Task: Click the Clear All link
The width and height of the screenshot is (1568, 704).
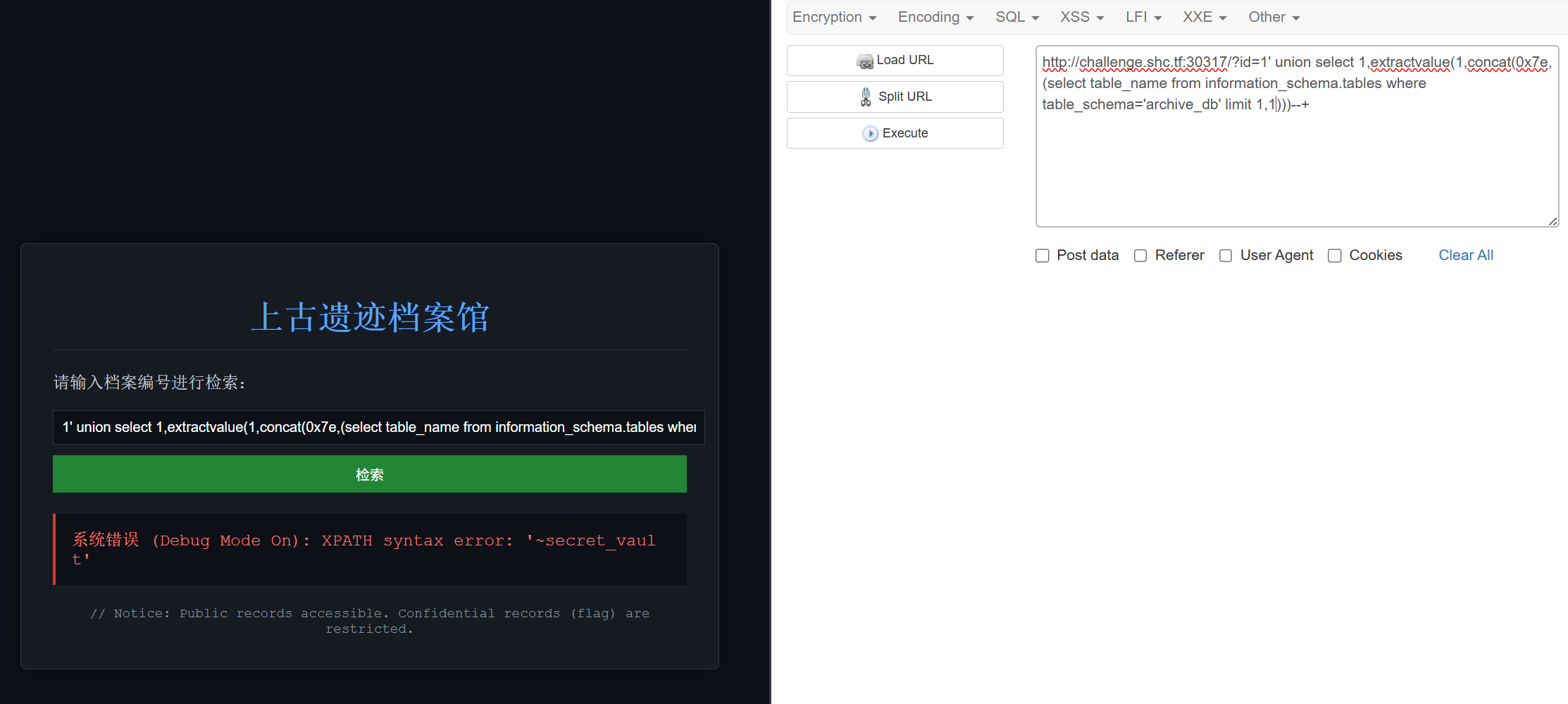Action: click(x=1465, y=255)
